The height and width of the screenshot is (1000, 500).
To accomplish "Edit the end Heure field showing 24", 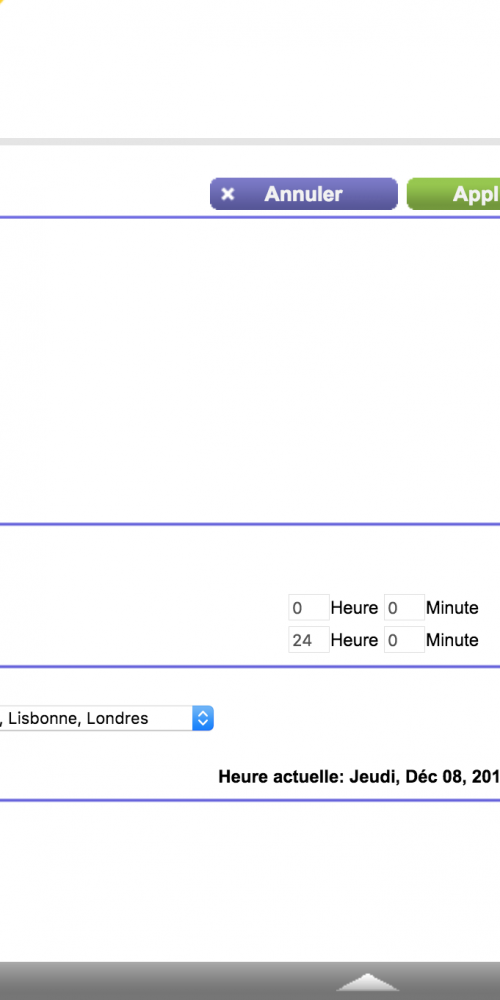I will (309, 640).
